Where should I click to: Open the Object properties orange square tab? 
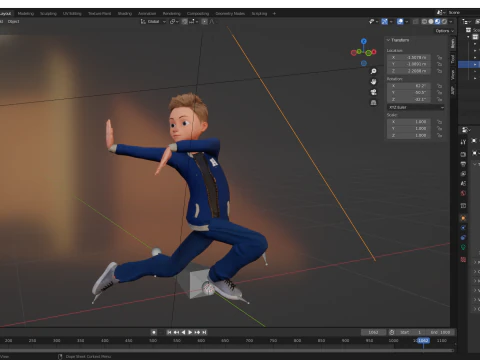463,218
